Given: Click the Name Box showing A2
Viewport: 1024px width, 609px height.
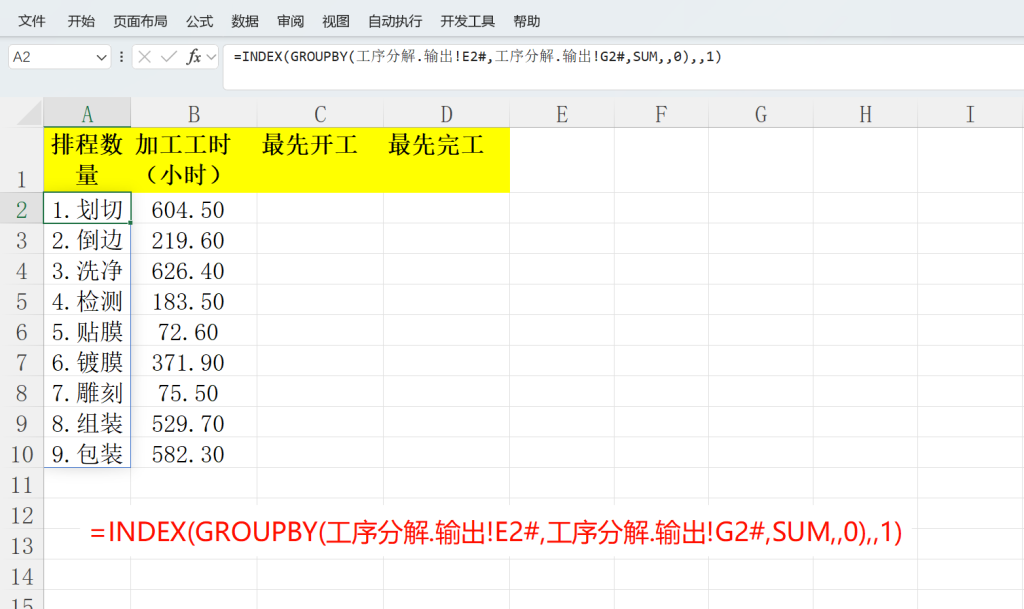Looking at the screenshot, I should tap(51, 57).
